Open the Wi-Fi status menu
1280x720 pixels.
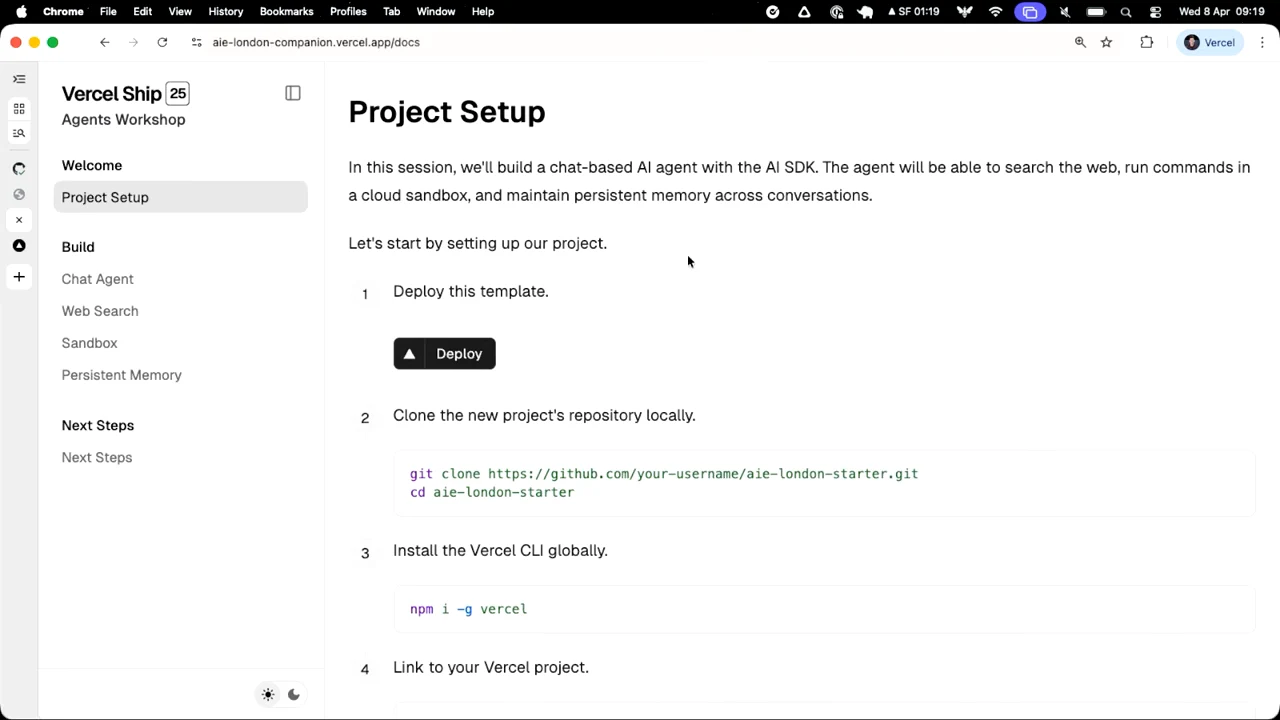point(995,12)
